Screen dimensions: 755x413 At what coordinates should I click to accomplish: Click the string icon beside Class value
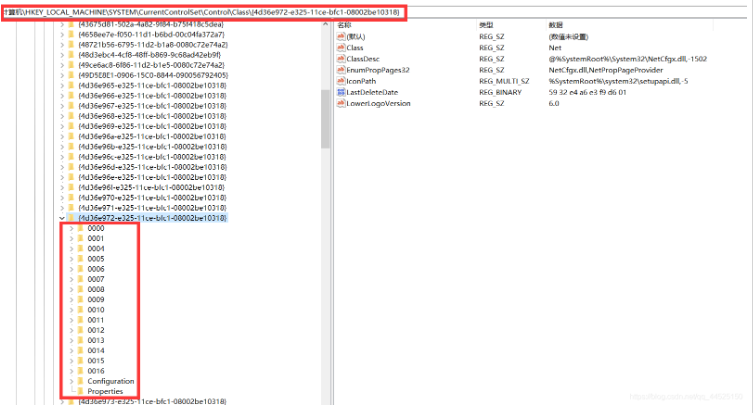pyautogui.click(x=341, y=48)
